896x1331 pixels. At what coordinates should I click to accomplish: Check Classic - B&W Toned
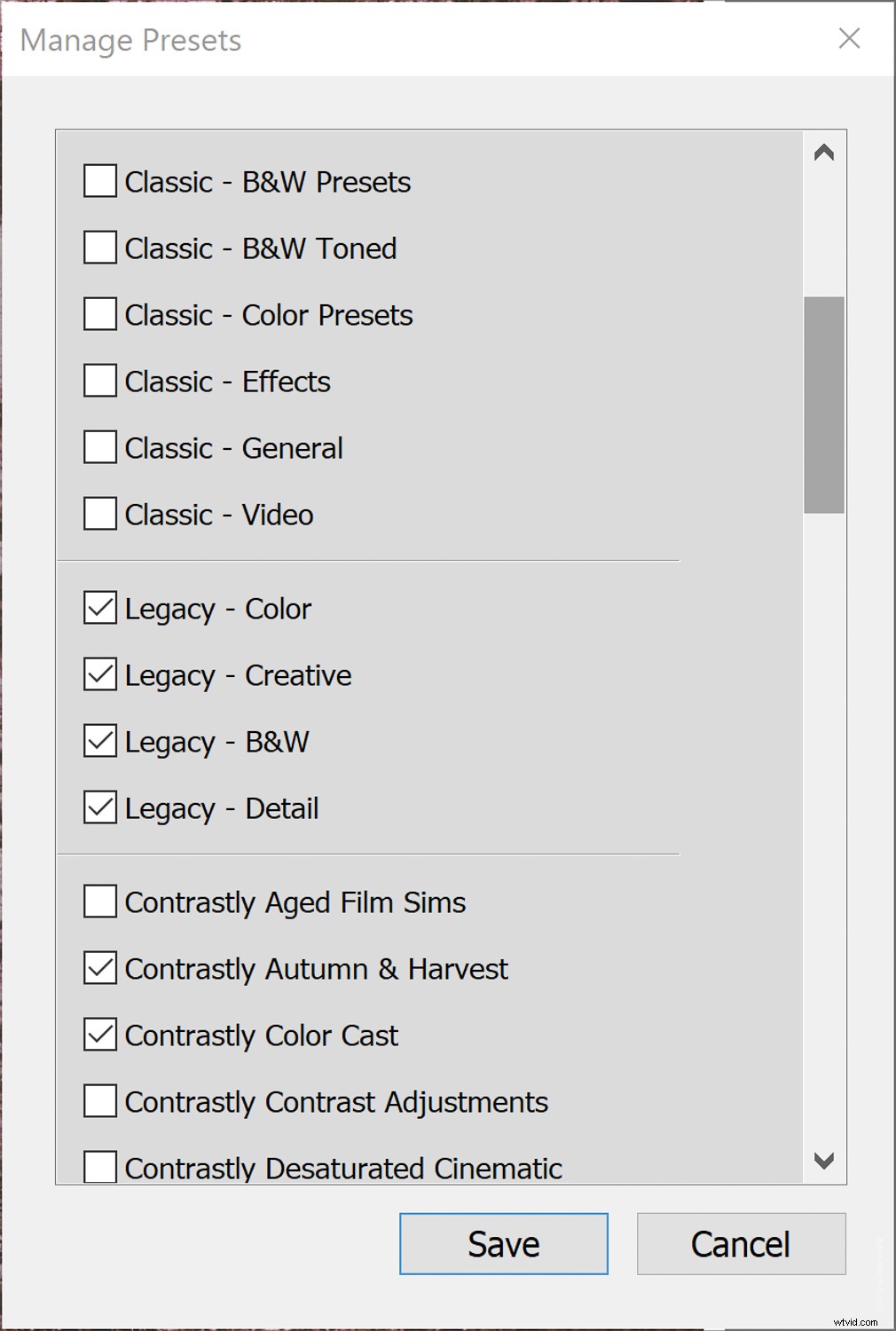[x=98, y=248]
